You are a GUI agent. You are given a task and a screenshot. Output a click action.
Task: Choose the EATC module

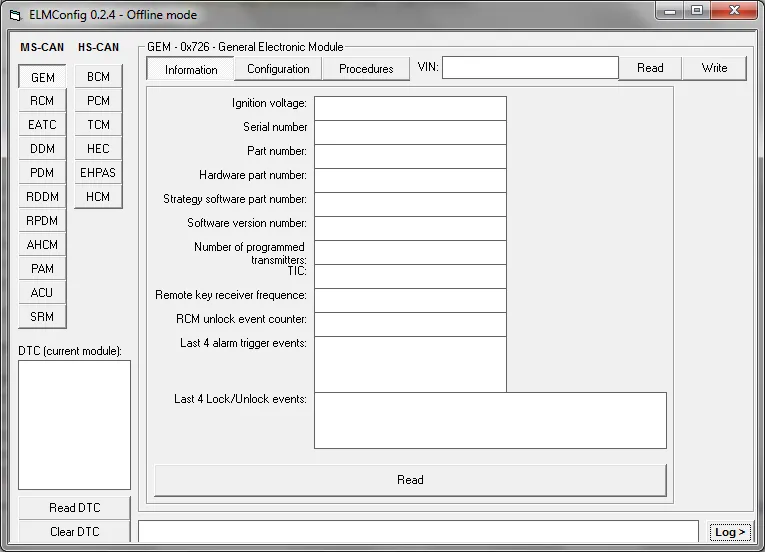click(42, 125)
